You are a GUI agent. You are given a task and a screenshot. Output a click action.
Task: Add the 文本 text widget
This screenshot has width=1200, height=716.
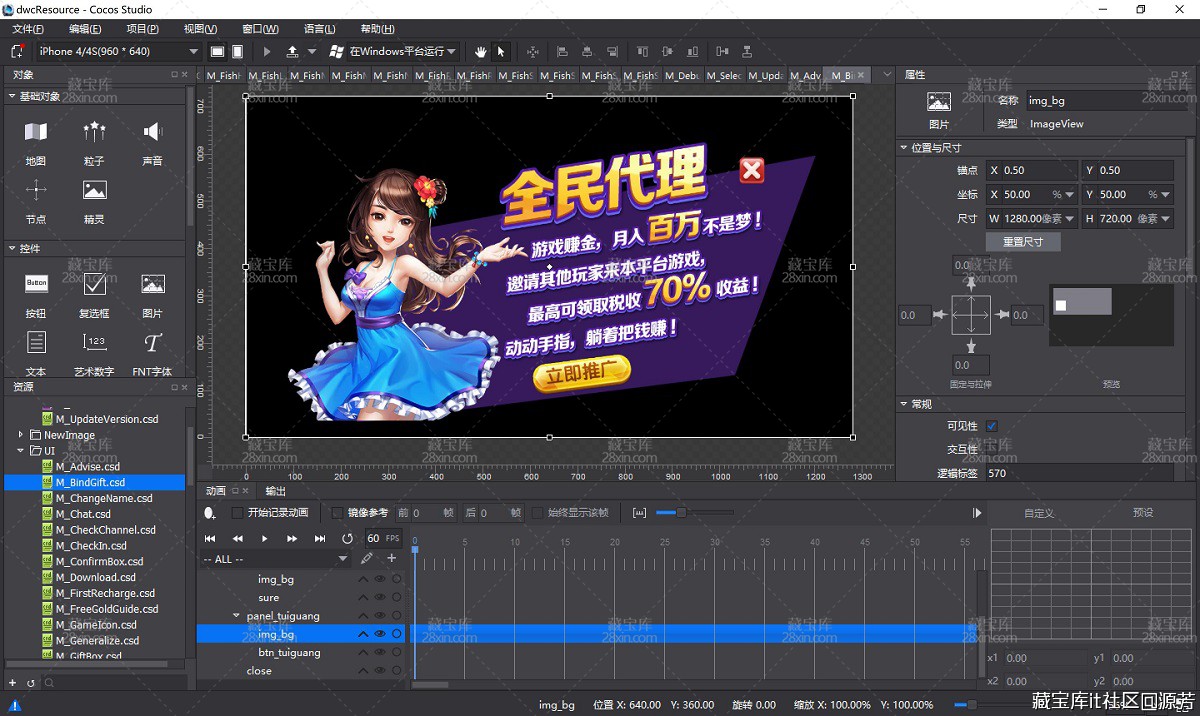36,353
